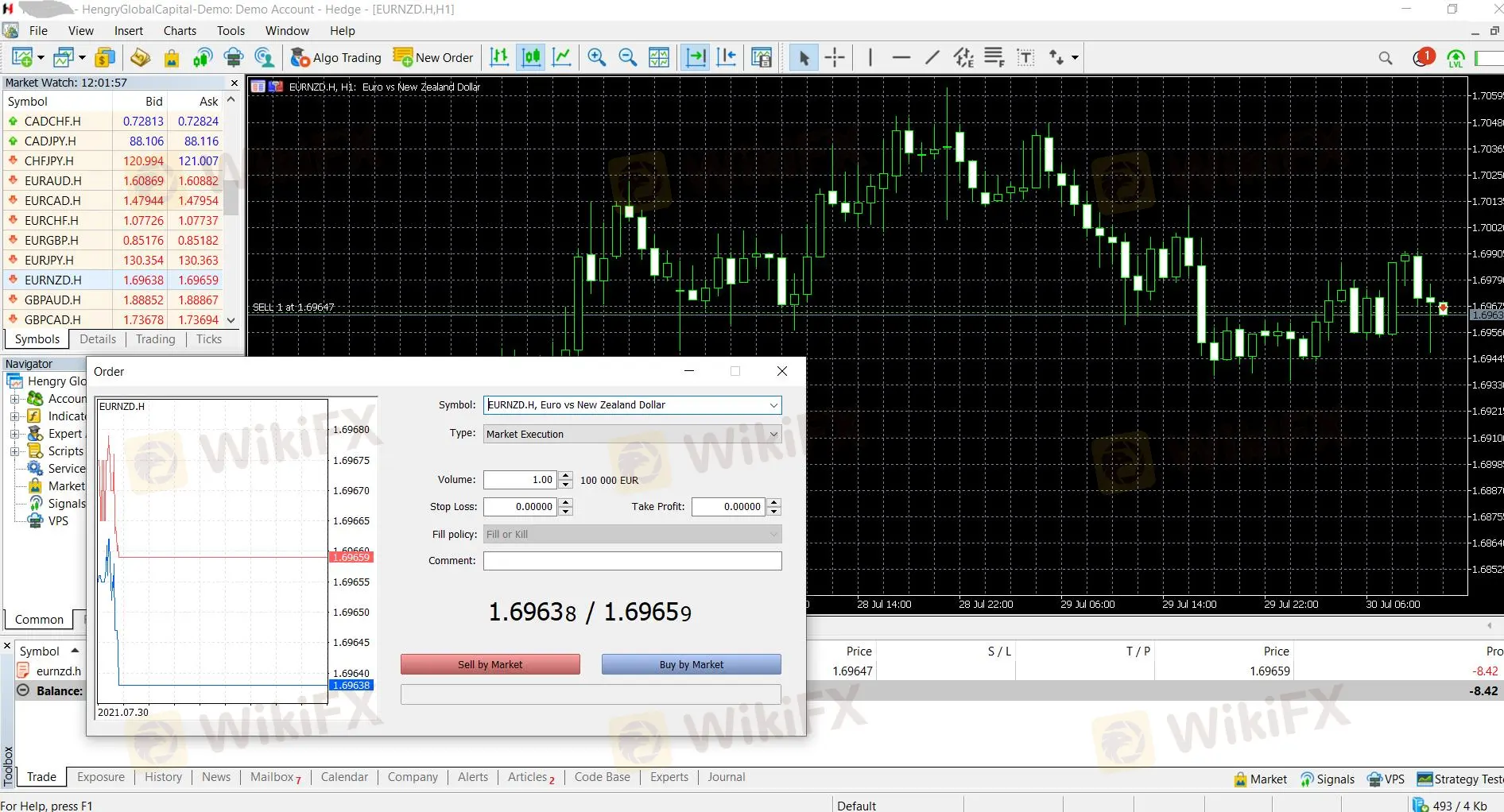
Task: Select the Crosshair tool
Action: coord(835,57)
